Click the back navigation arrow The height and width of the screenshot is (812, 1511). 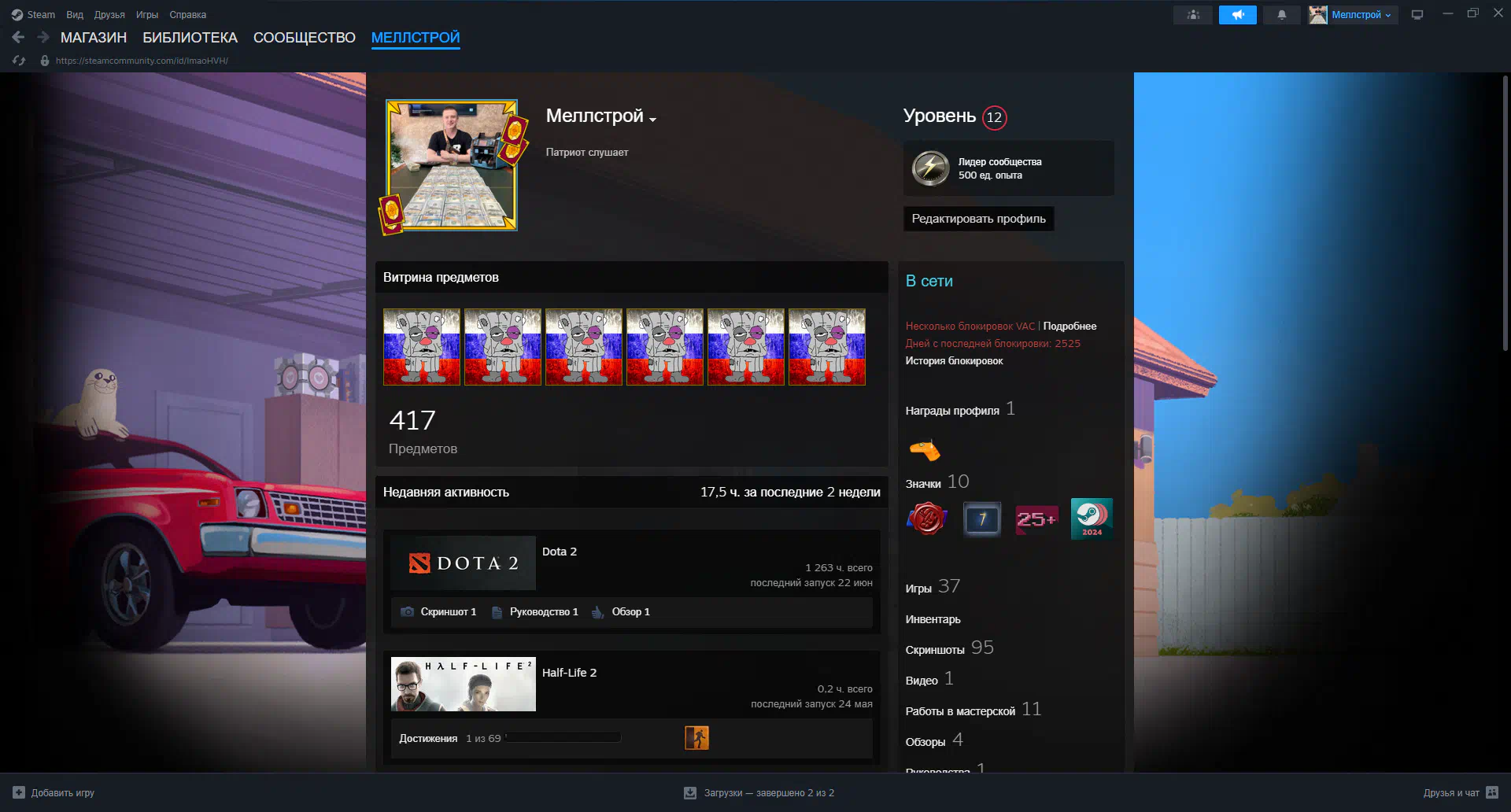[x=18, y=37]
